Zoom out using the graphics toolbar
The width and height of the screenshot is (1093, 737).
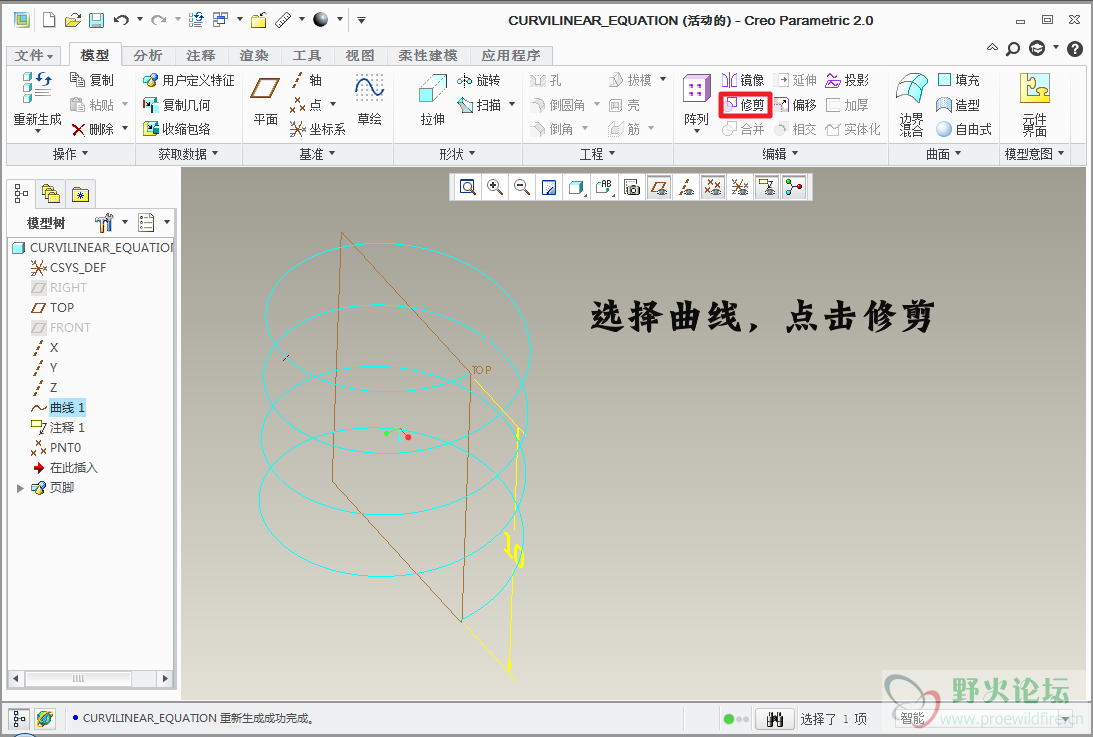click(521, 187)
